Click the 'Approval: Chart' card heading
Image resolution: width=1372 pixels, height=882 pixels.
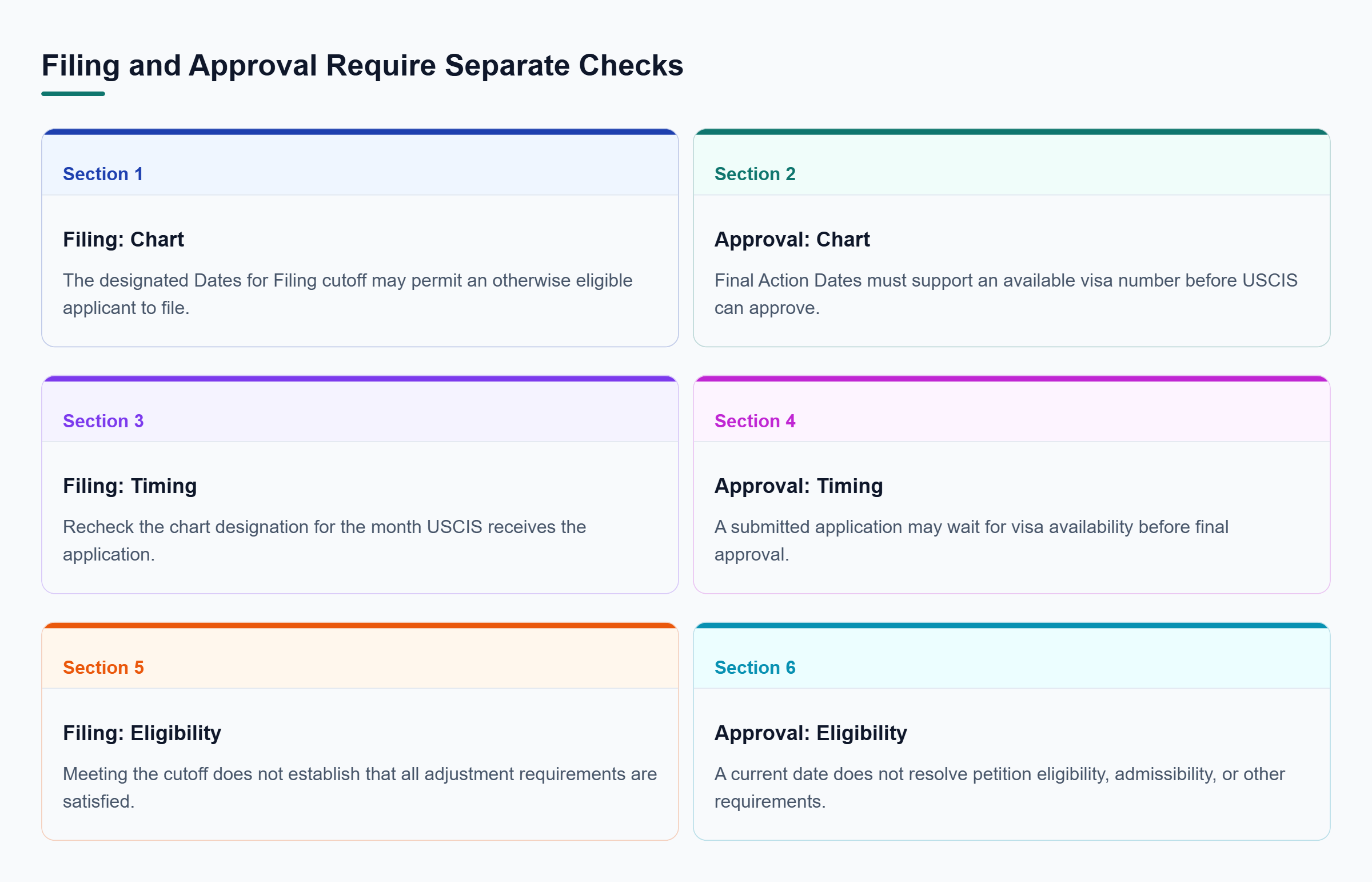[x=792, y=240]
